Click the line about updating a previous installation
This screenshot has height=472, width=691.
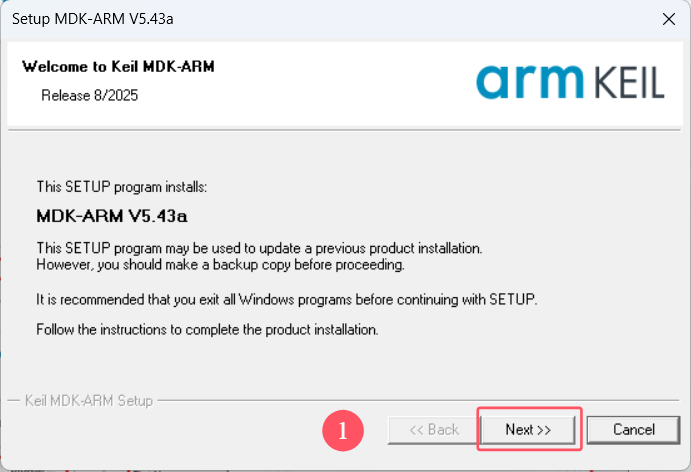(x=259, y=248)
